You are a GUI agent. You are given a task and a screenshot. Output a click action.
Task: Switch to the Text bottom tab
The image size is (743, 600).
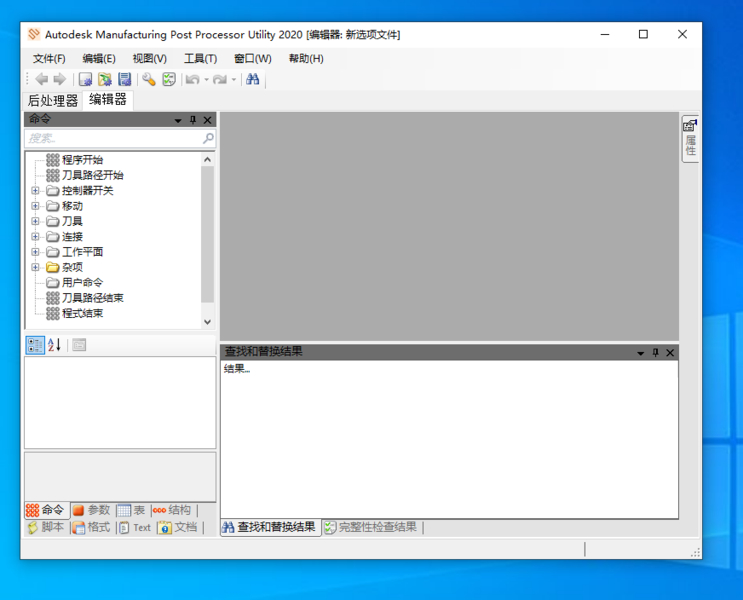(135, 527)
